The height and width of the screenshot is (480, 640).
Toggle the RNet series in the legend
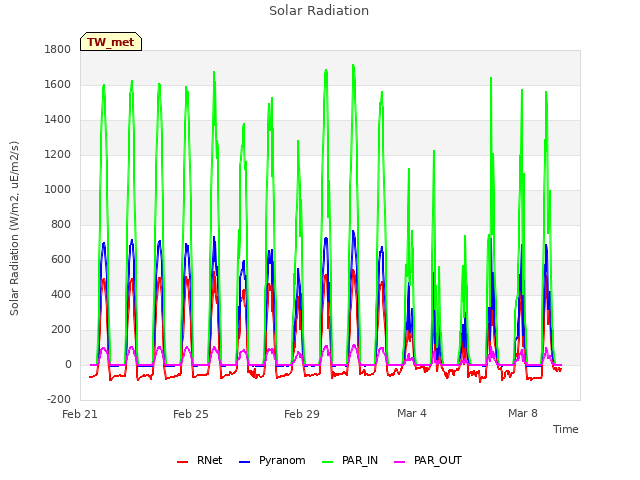(200, 460)
